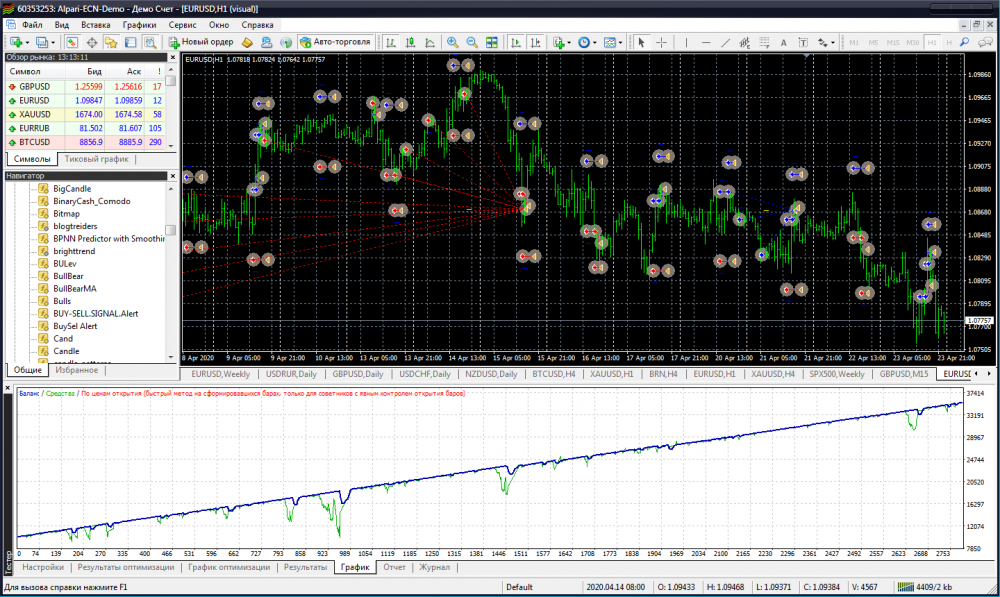The width and height of the screenshot is (1000, 597).
Task: Switch chart to line chart
Action: [x=430, y=42]
